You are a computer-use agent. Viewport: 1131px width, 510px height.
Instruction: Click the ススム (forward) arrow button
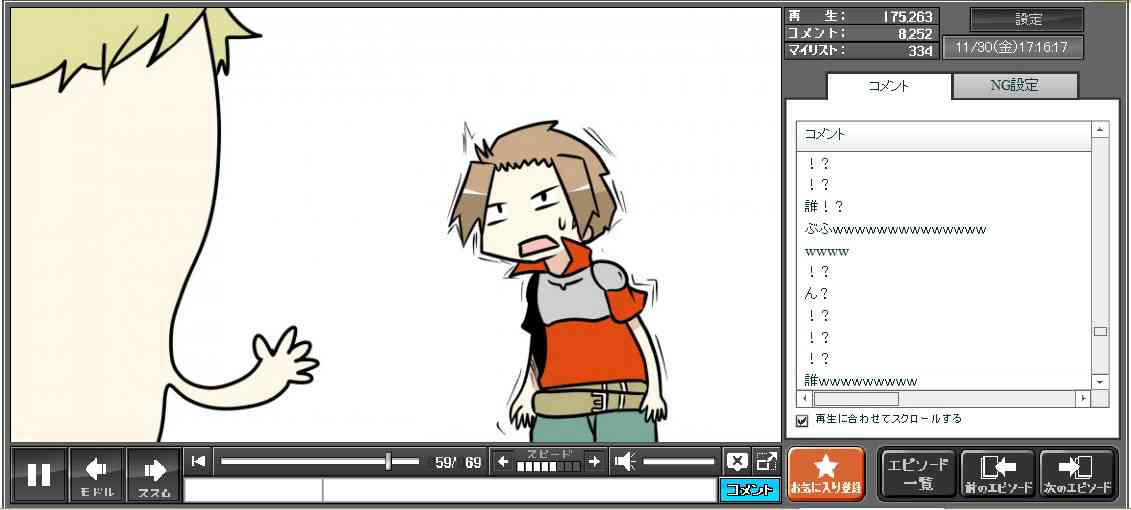click(x=154, y=474)
